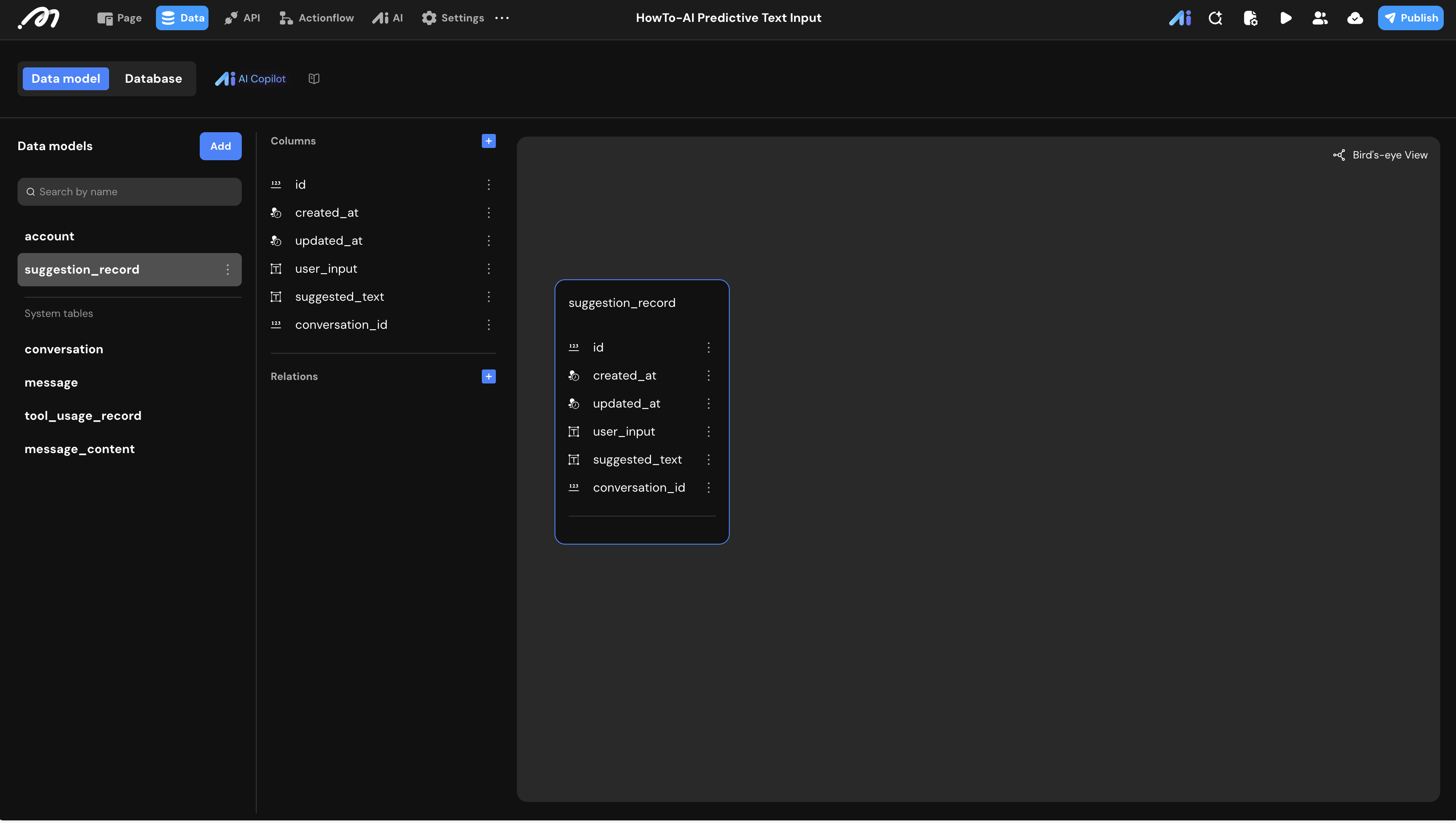Image resolution: width=1456 pixels, height=823 pixels.
Task: Open the documentation book icon
Action: click(314, 78)
